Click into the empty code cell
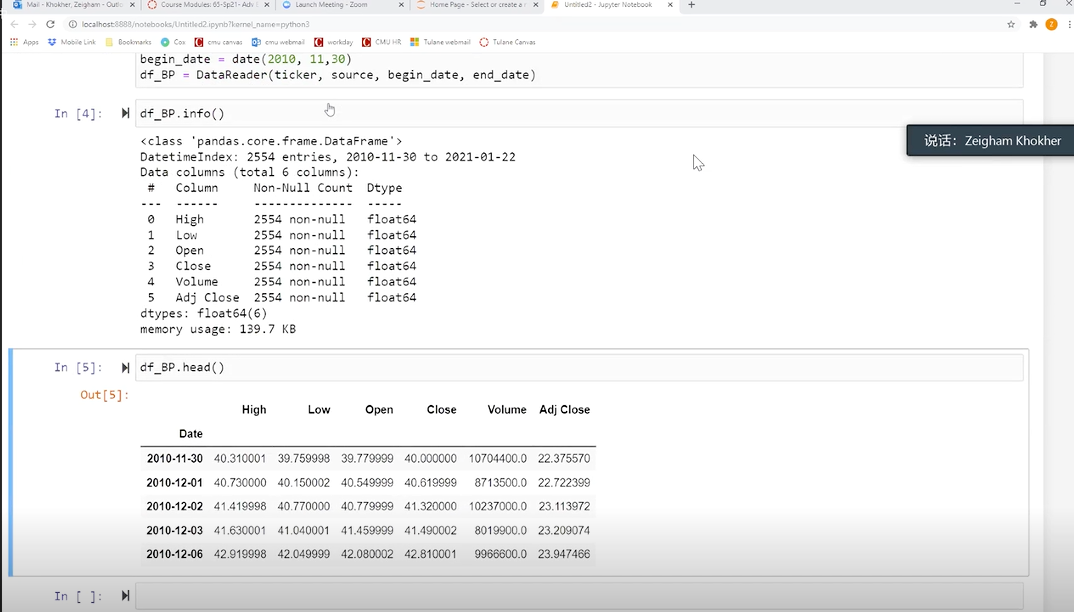The height and width of the screenshot is (612, 1074). (578, 596)
